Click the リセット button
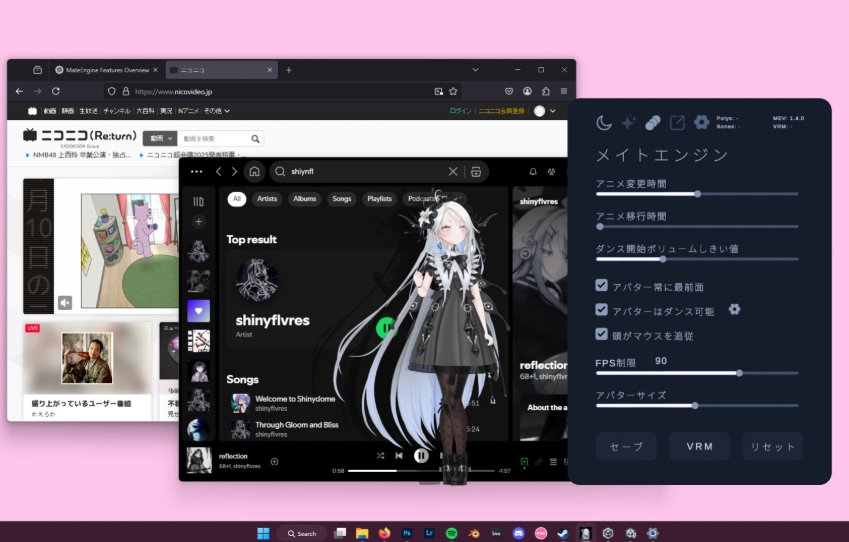Viewport: 849px width, 542px height. [773, 447]
